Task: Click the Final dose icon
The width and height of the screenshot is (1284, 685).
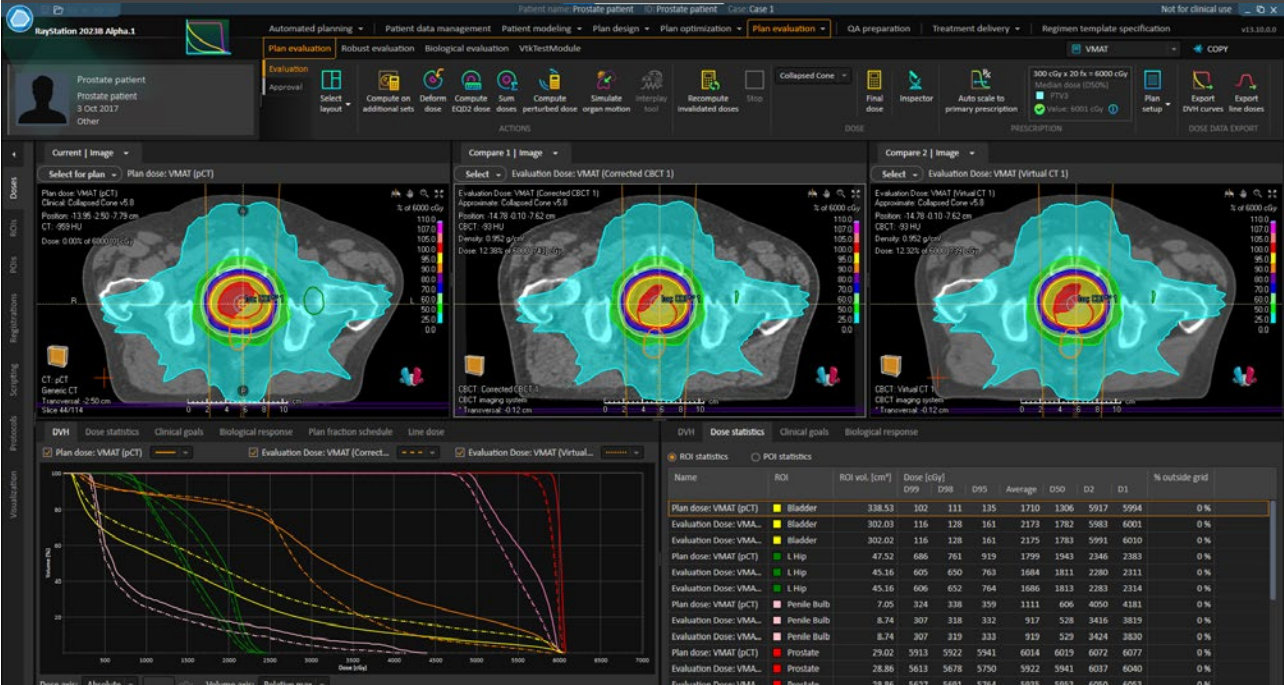Action: pos(874,82)
